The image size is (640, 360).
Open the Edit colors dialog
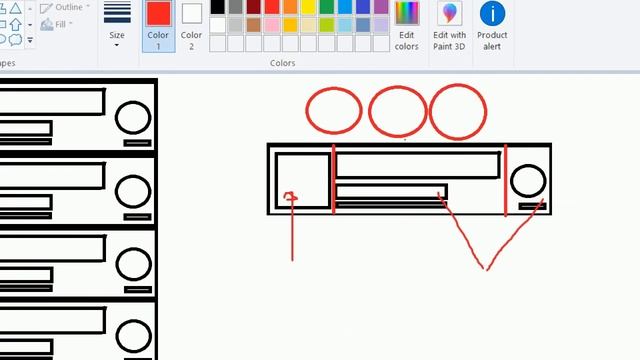[x=407, y=25]
